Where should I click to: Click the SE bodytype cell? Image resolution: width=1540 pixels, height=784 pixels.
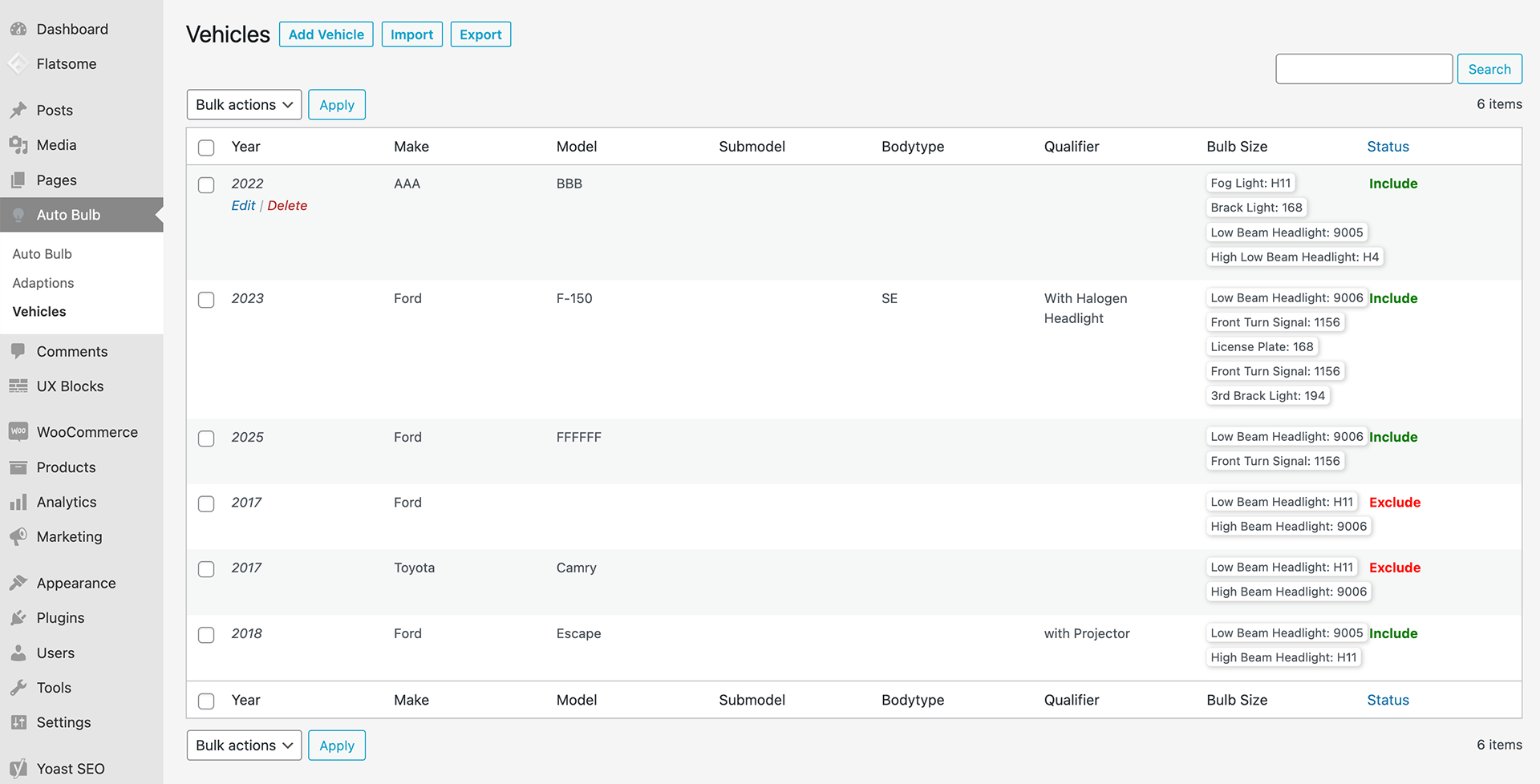(890, 298)
